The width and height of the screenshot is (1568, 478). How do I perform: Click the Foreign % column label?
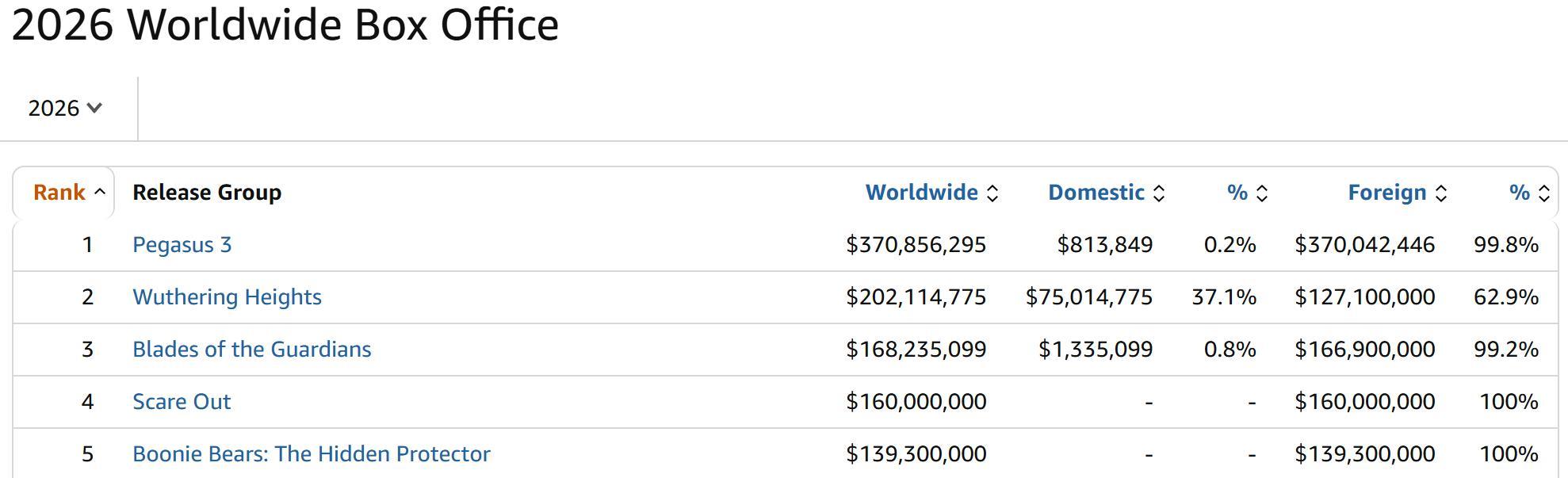click(x=1520, y=193)
